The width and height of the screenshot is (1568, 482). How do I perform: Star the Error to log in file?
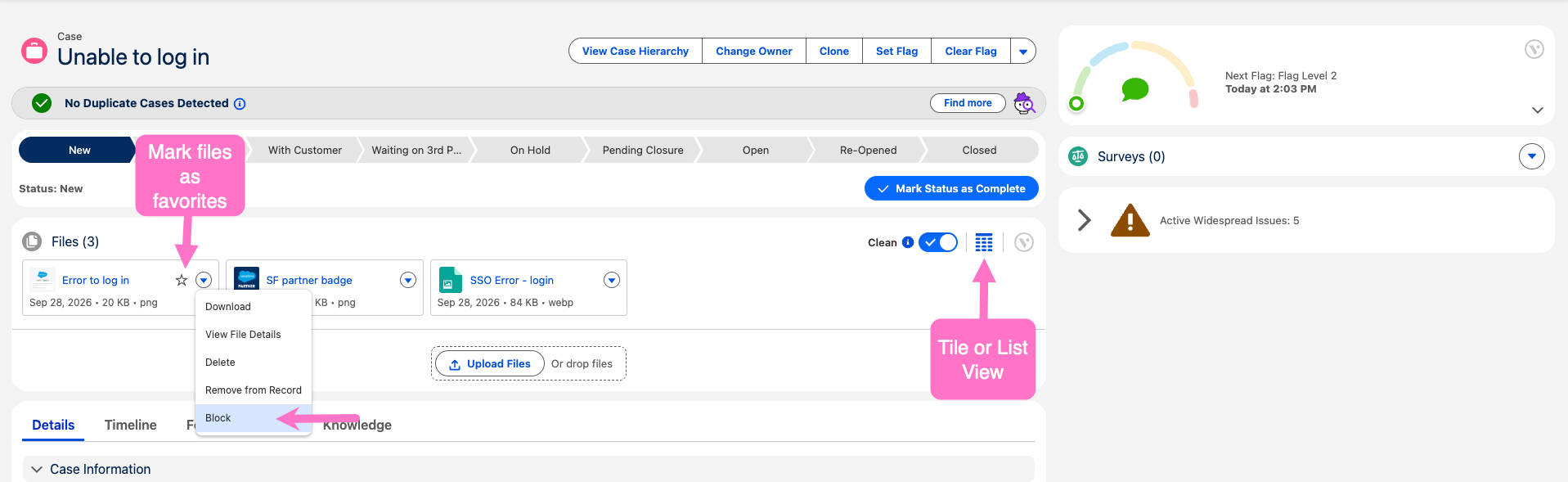[182, 280]
